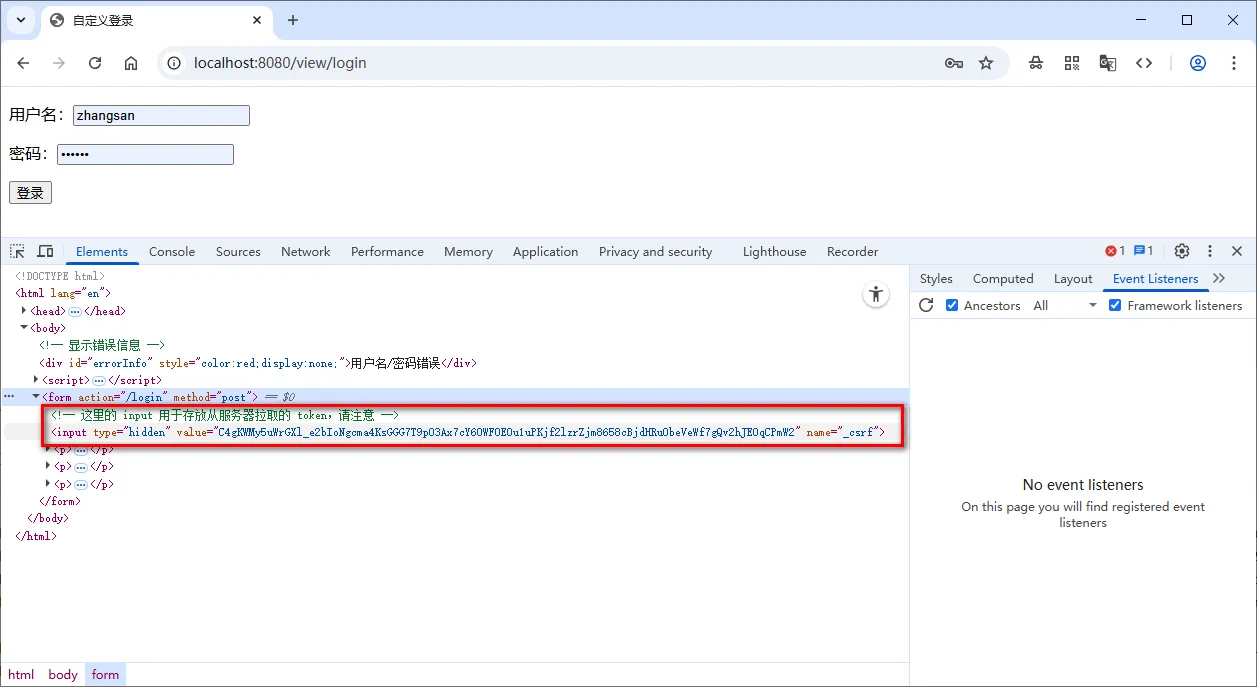Collapse the form element node
Screen dimensions: 1257x687
click(36, 397)
